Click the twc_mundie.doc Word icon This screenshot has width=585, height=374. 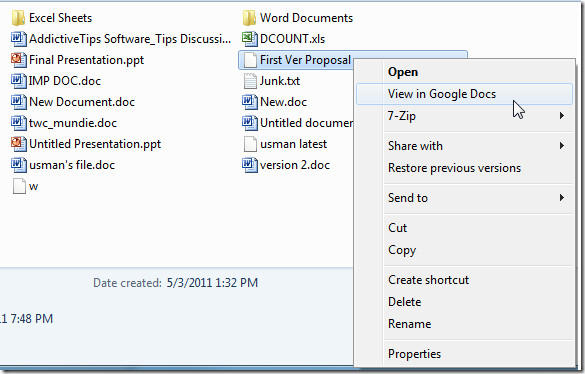(x=19, y=123)
